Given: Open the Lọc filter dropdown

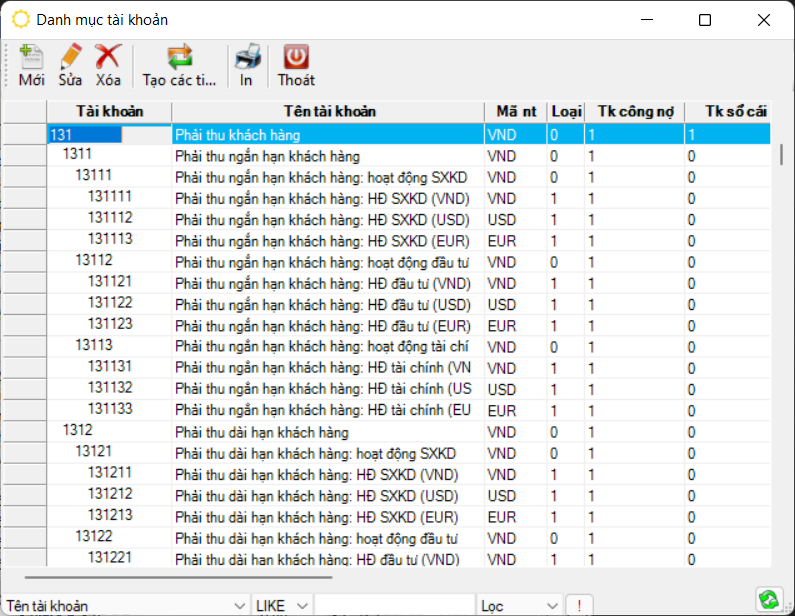Looking at the screenshot, I should click(553, 606).
